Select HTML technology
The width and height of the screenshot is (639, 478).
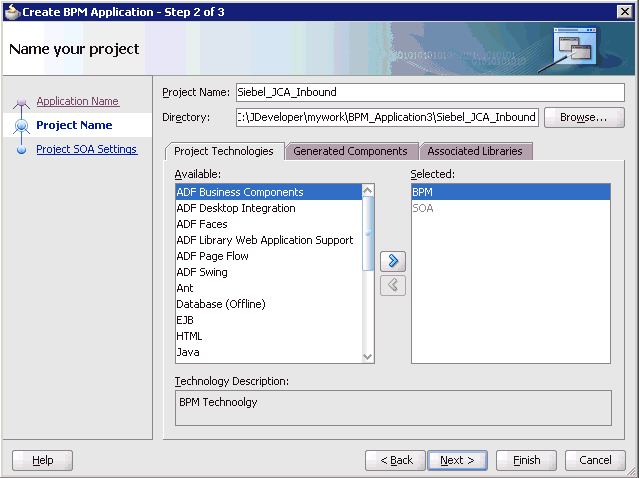269,336
